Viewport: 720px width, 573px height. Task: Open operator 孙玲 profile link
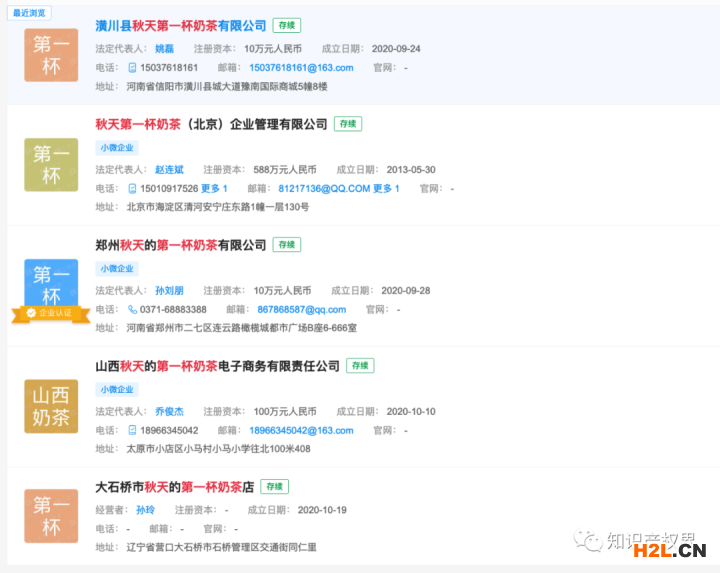[146, 510]
